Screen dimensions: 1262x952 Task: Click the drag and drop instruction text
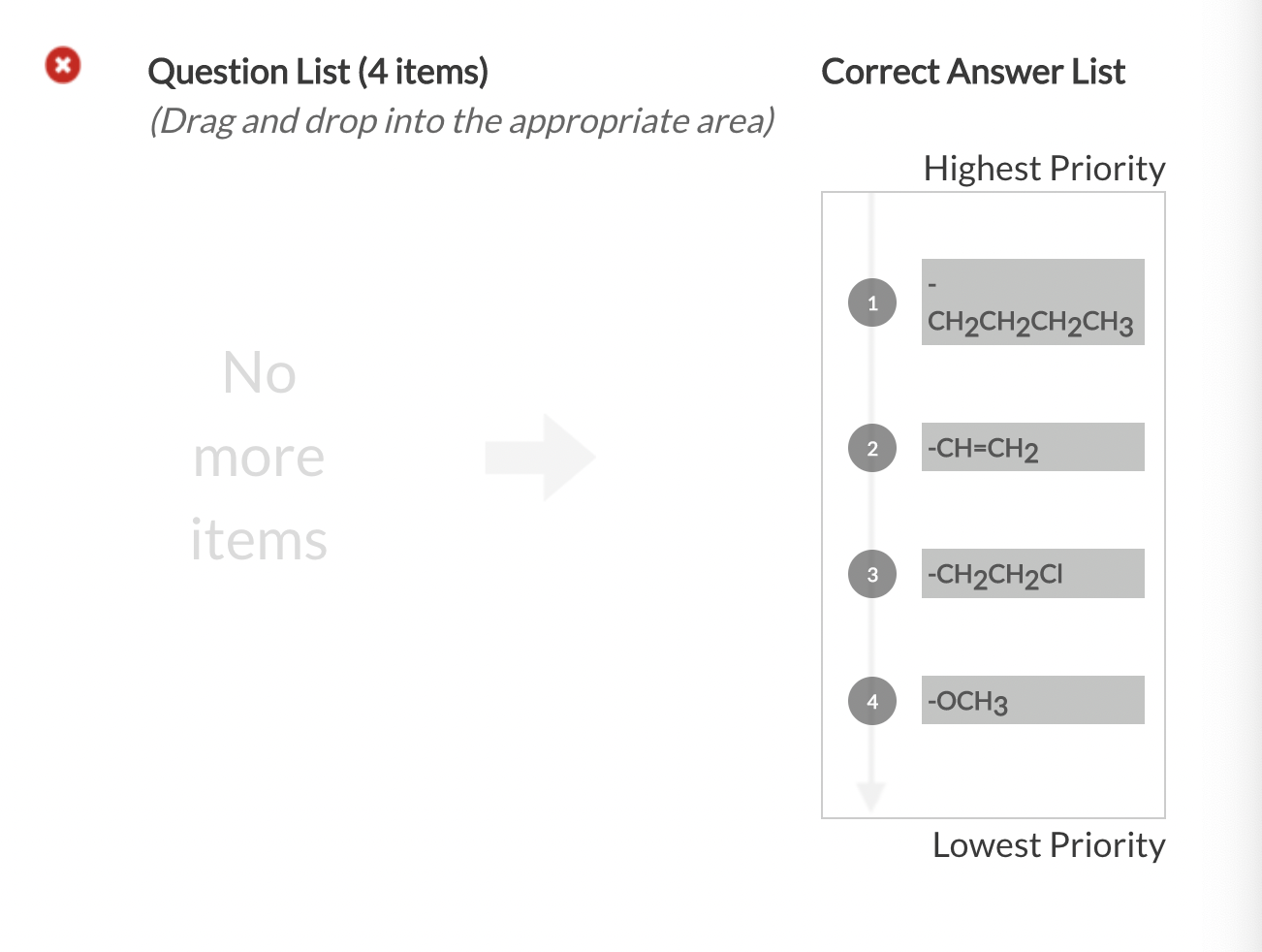462,121
